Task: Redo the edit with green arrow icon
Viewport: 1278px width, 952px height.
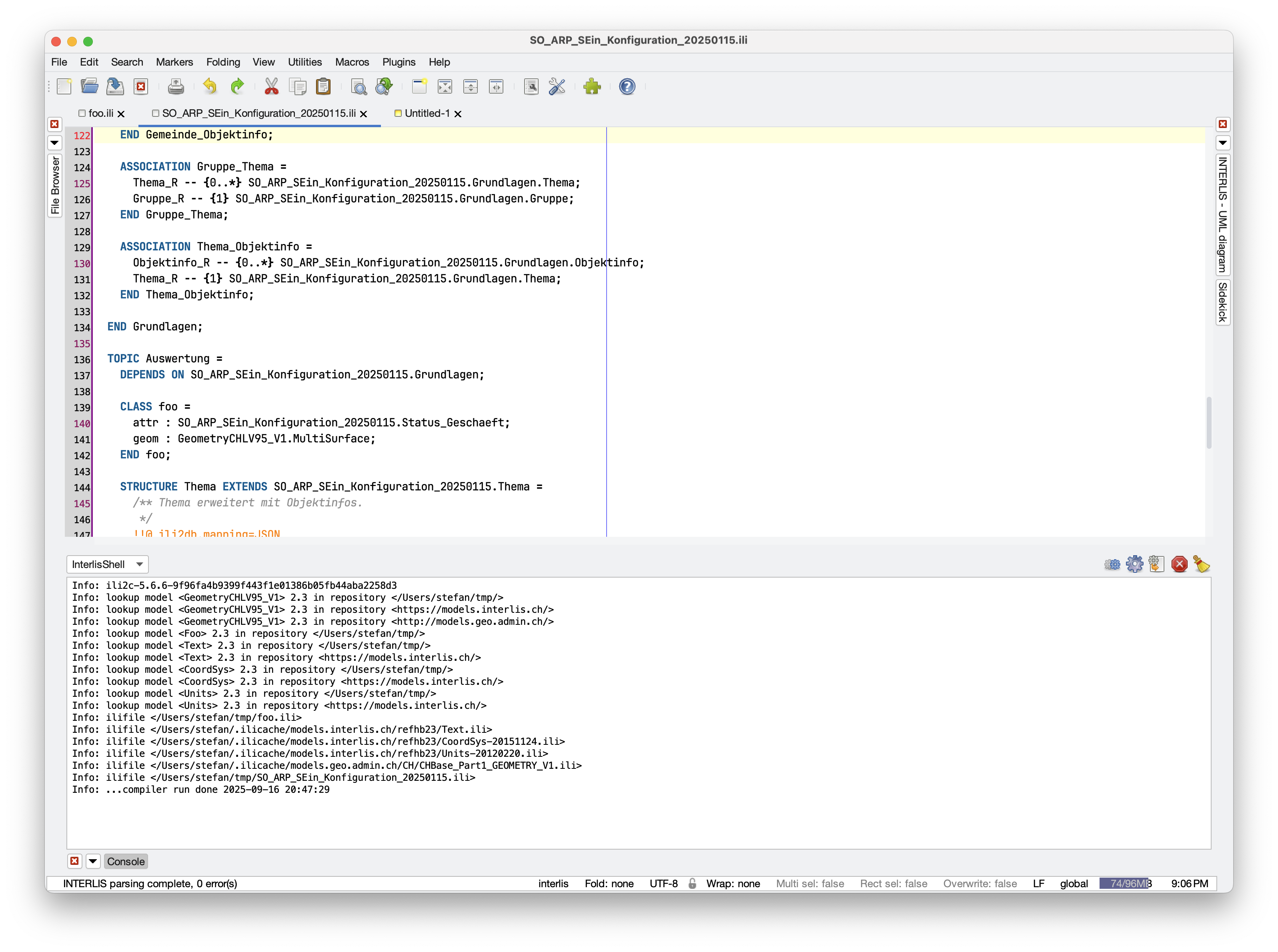Action: click(x=236, y=86)
